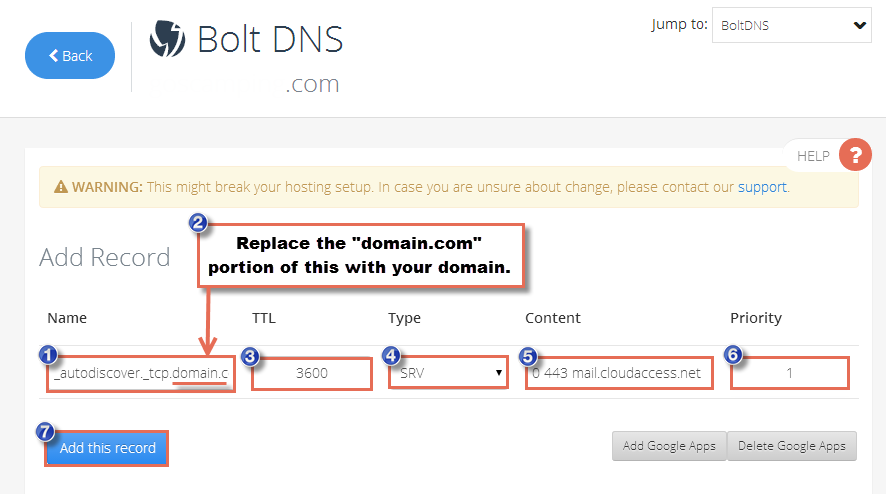Click the Bolt DNS logo icon
The width and height of the screenshot is (886, 494).
point(167,38)
